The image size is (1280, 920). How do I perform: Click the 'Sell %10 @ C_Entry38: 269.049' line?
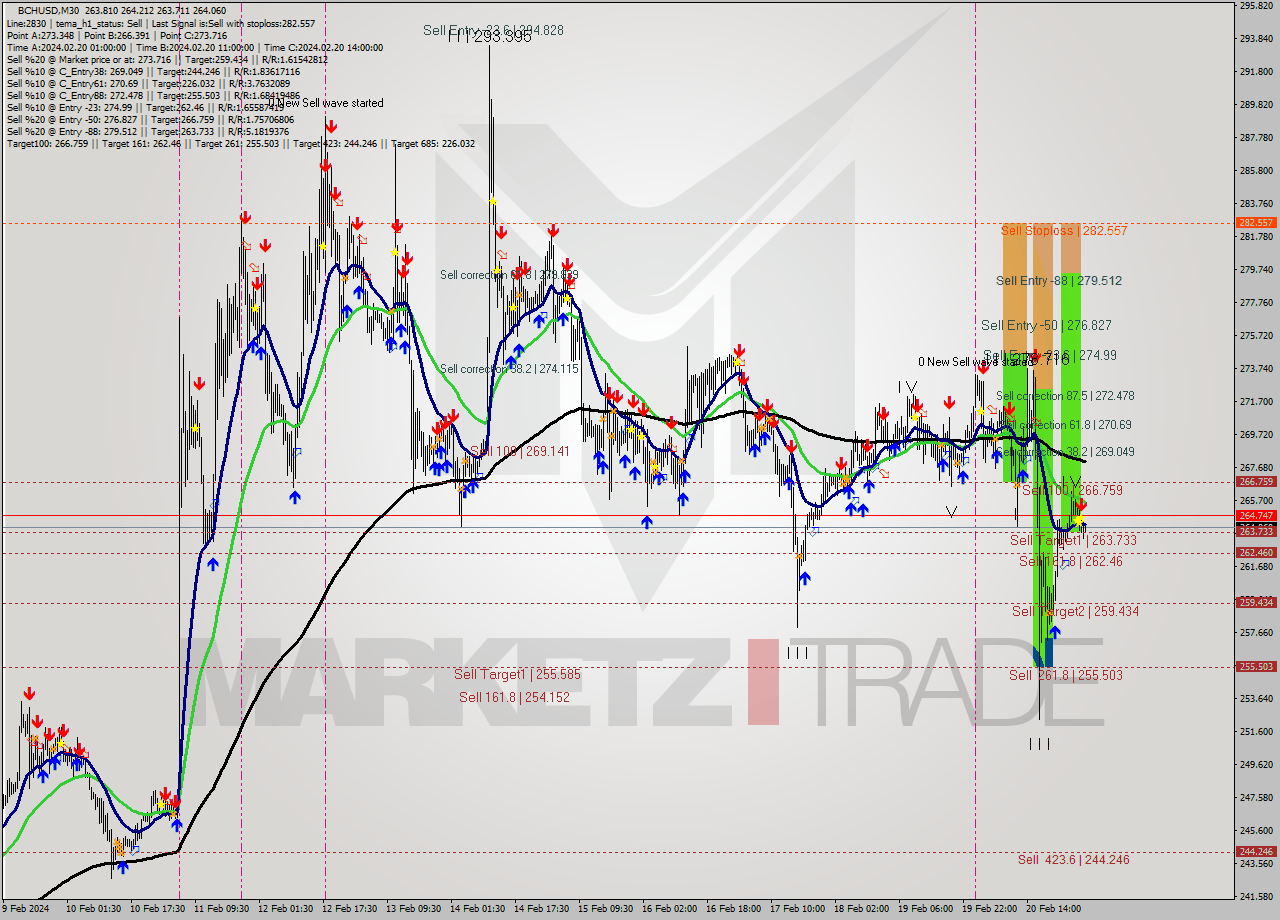153,71
